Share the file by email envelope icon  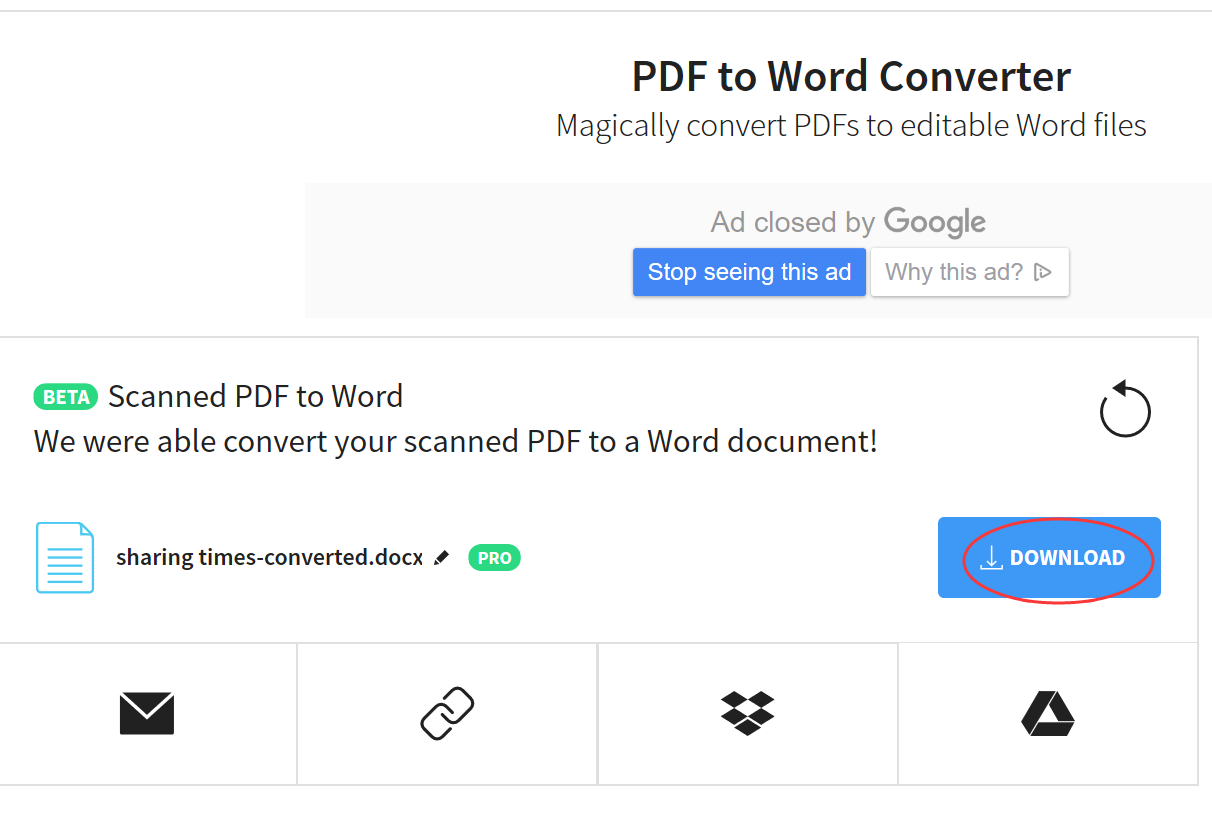(147, 714)
